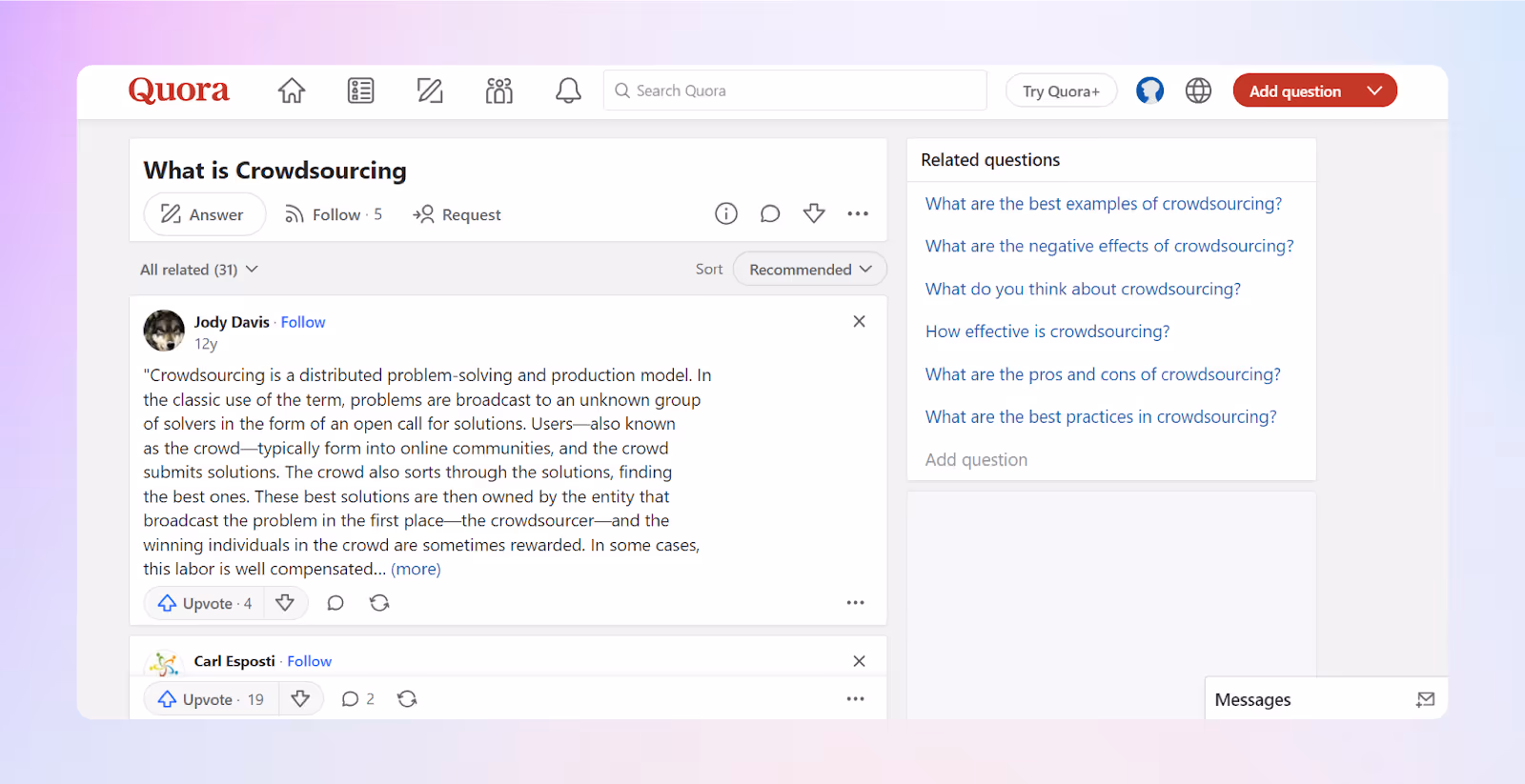Open the Spaces people icon

point(499,90)
